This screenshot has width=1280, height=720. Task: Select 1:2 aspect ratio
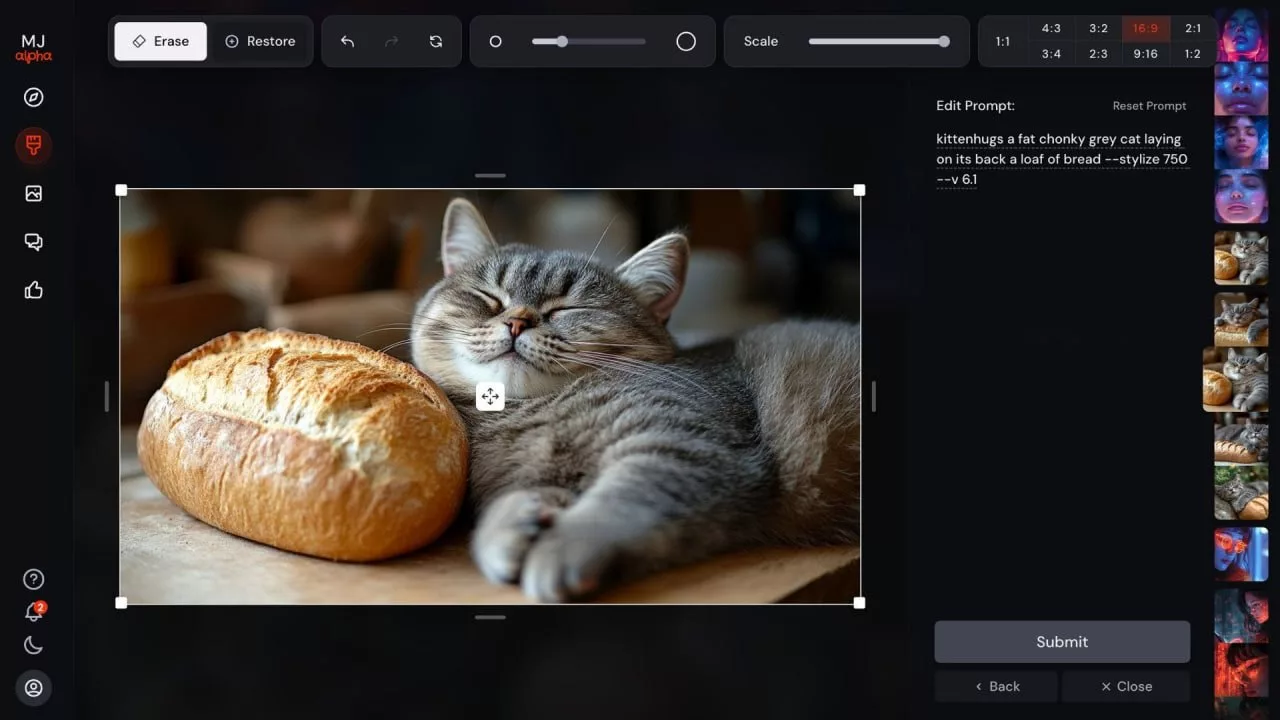coord(1193,54)
